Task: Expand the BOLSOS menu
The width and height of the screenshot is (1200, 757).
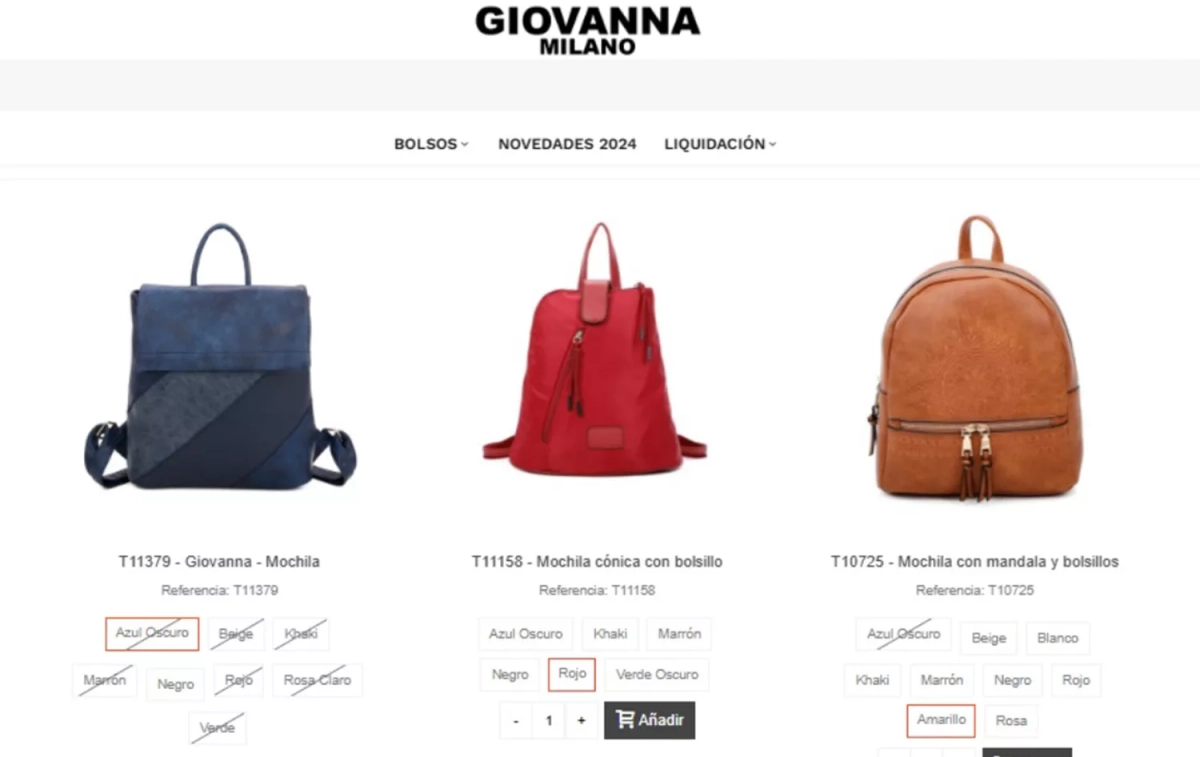Action: click(431, 144)
